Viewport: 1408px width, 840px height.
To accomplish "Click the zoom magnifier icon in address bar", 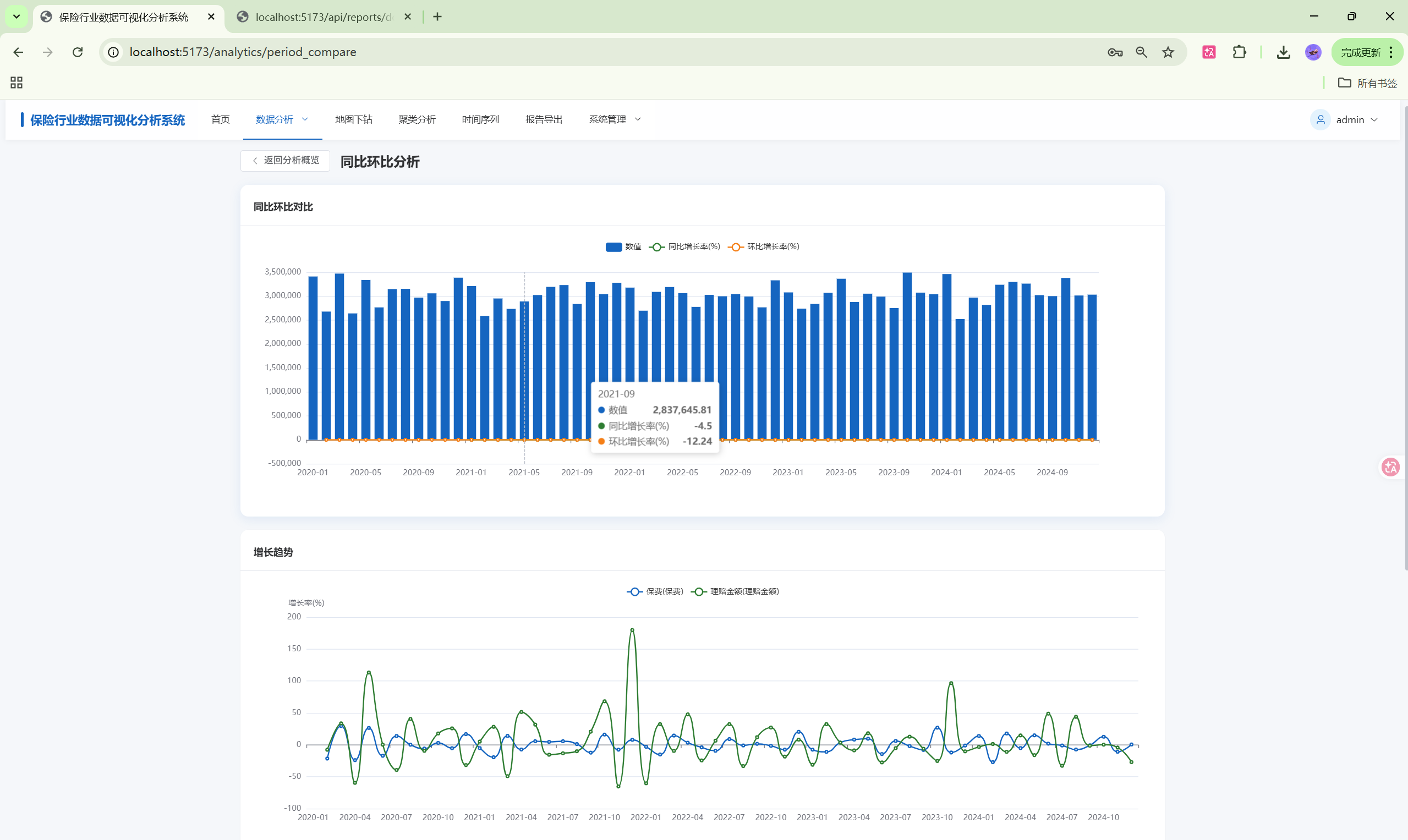I will pyautogui.click(x=1141, y=52).
